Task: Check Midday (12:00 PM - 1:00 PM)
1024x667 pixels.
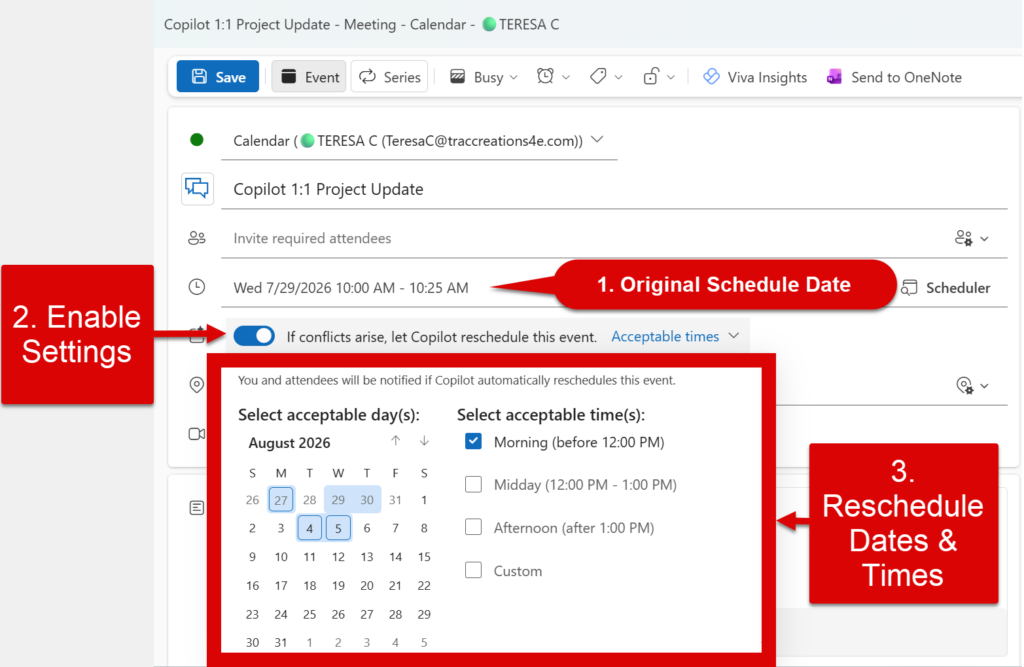Action: coord(473,484)
